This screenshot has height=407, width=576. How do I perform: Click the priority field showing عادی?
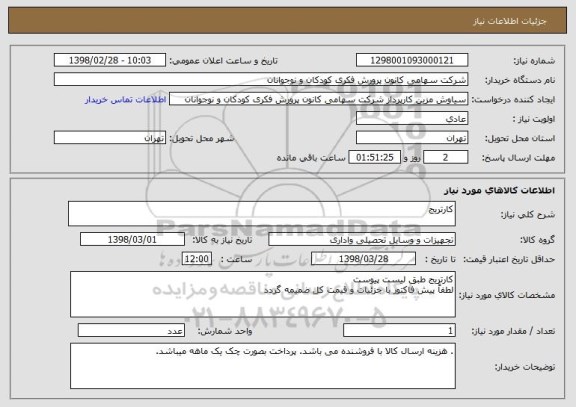tap(412, 119)
